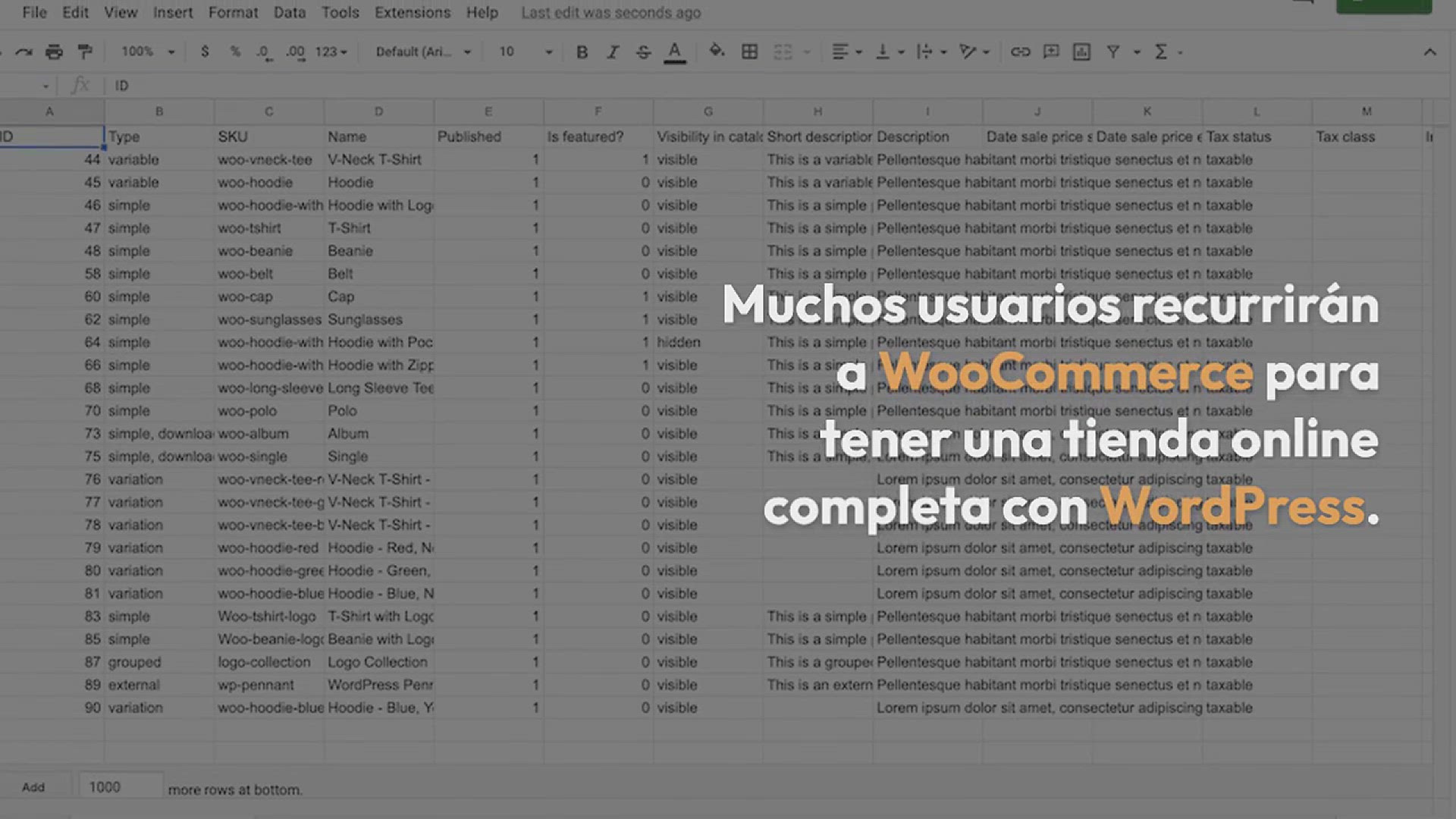Click the Print icon
Viewport: 1456px width, 819px height.
[54, 52]
